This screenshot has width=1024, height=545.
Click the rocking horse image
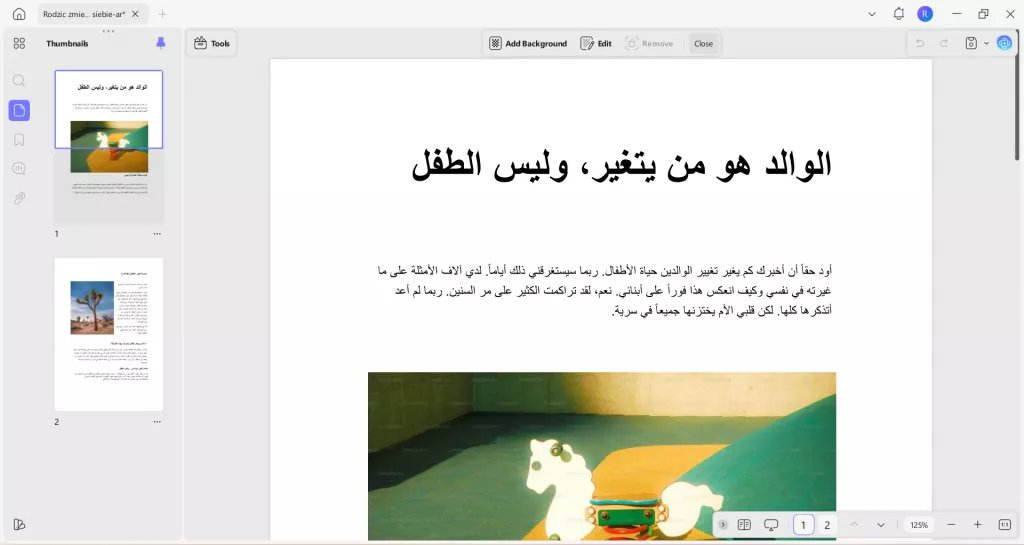601,456
